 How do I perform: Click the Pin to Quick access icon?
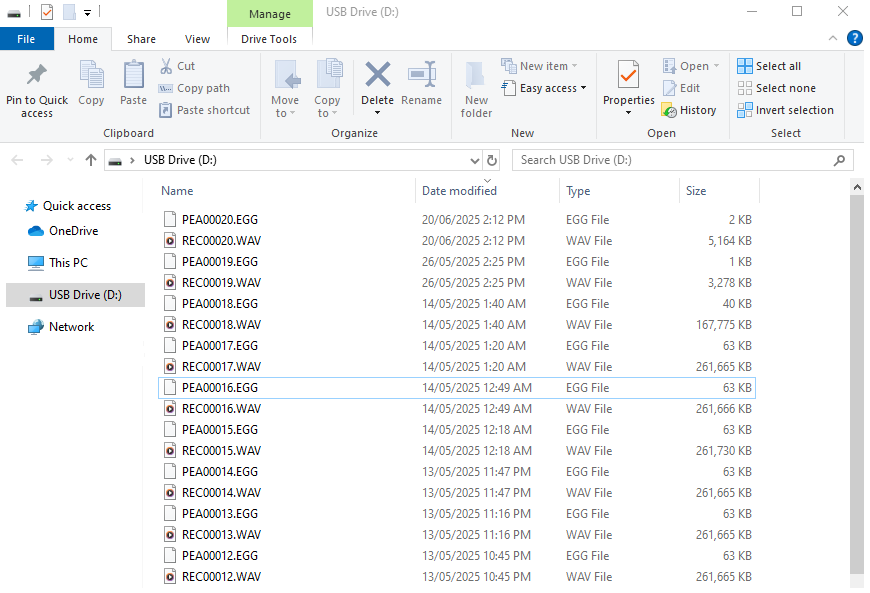point(37,76)
